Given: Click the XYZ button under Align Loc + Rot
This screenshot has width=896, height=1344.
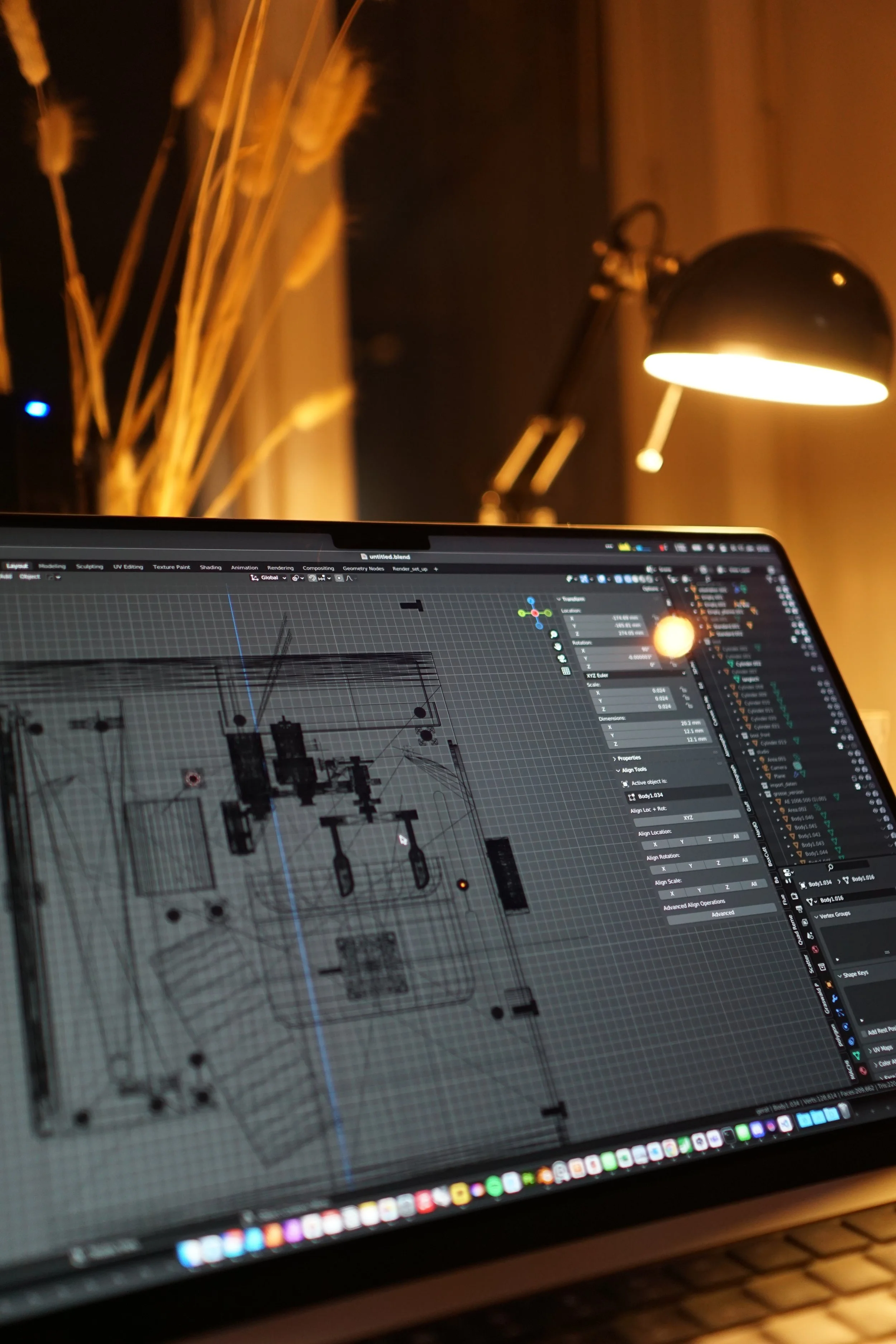Looking at the screenshot, I should click(688, 818).
